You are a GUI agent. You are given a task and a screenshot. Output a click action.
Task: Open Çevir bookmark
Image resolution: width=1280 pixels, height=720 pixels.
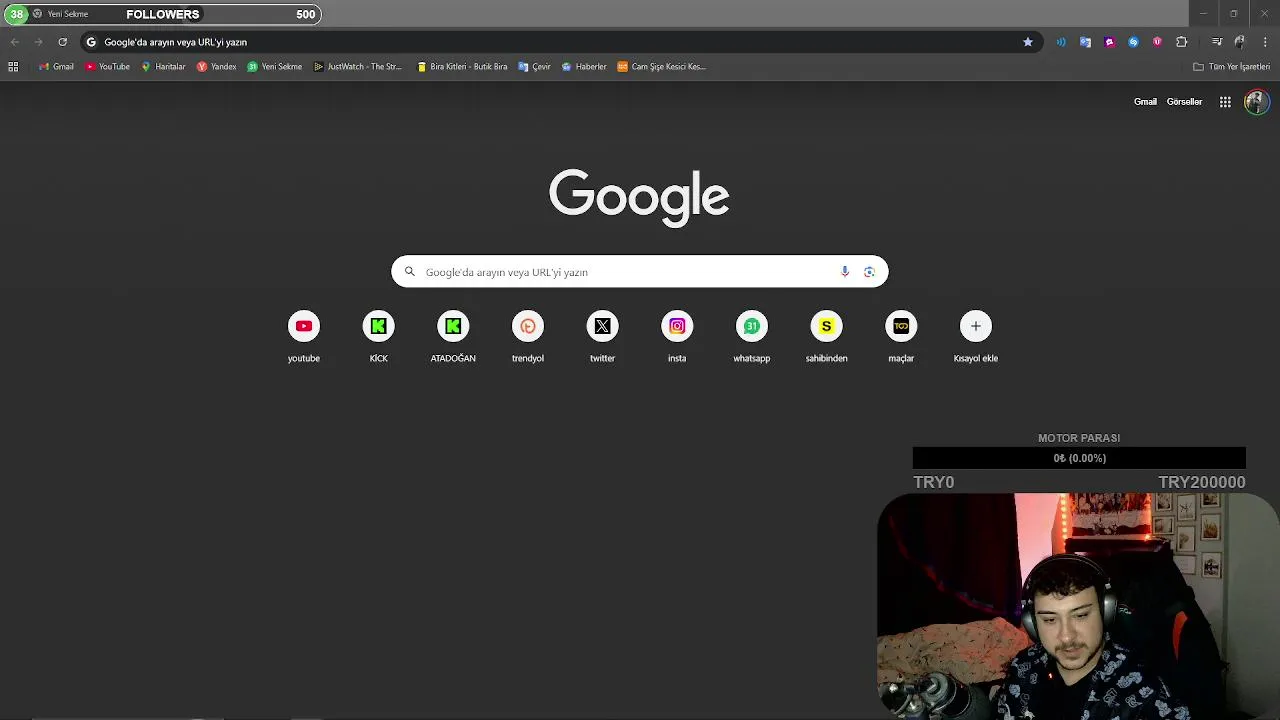tap(535, 67)
